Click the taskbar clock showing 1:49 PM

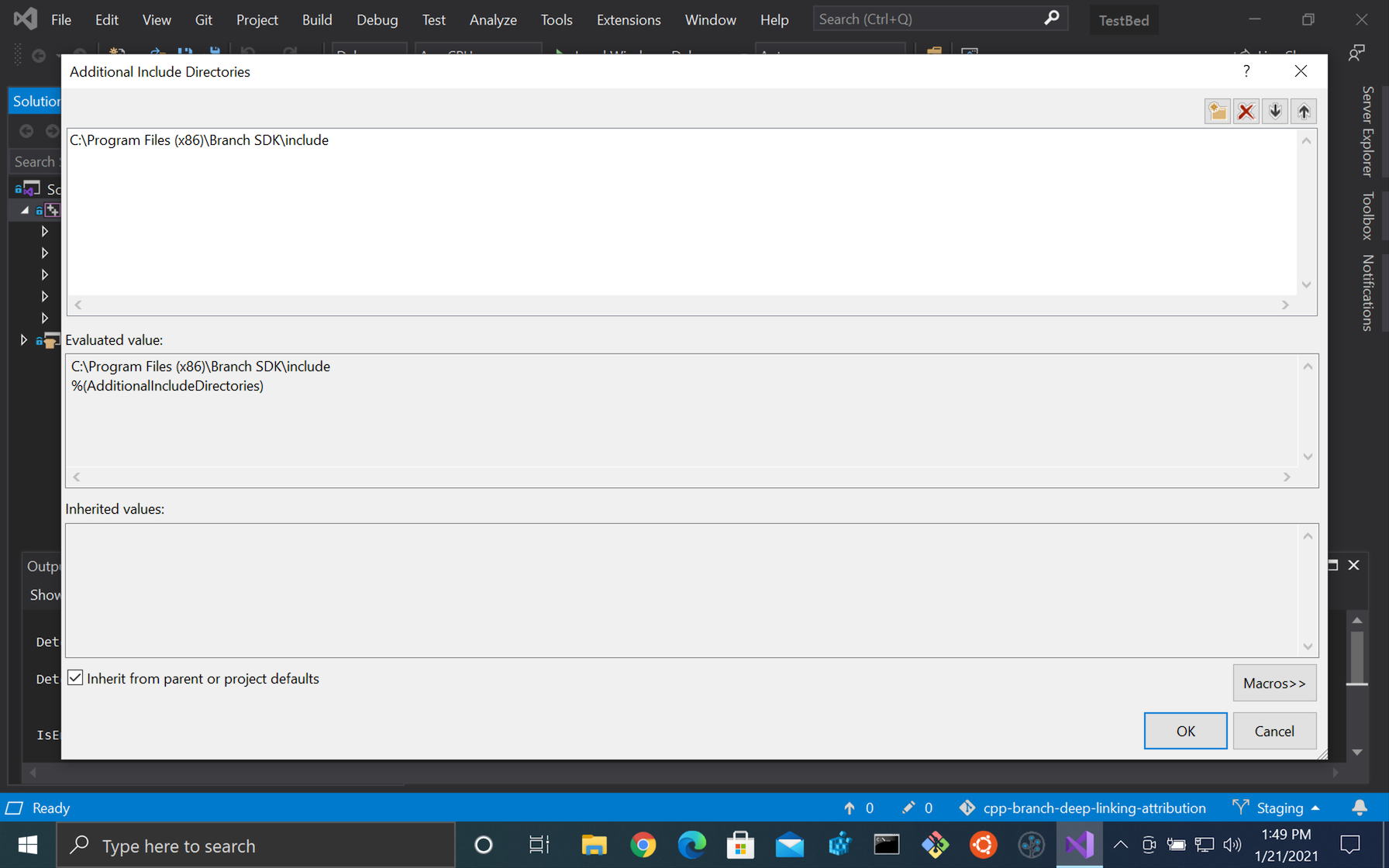coord(1286,845)
